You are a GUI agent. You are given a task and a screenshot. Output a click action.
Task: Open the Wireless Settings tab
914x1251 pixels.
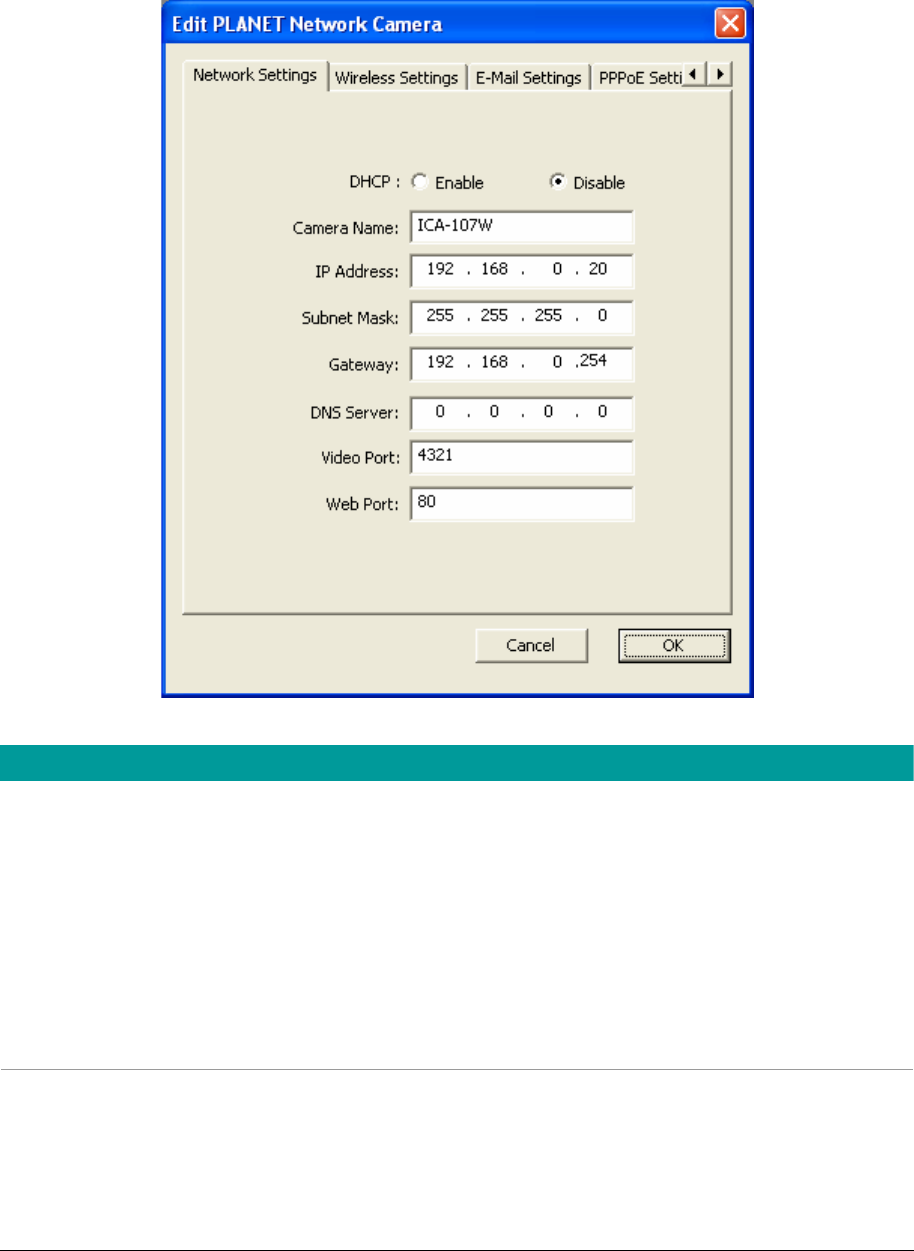[x=397, y=77]
